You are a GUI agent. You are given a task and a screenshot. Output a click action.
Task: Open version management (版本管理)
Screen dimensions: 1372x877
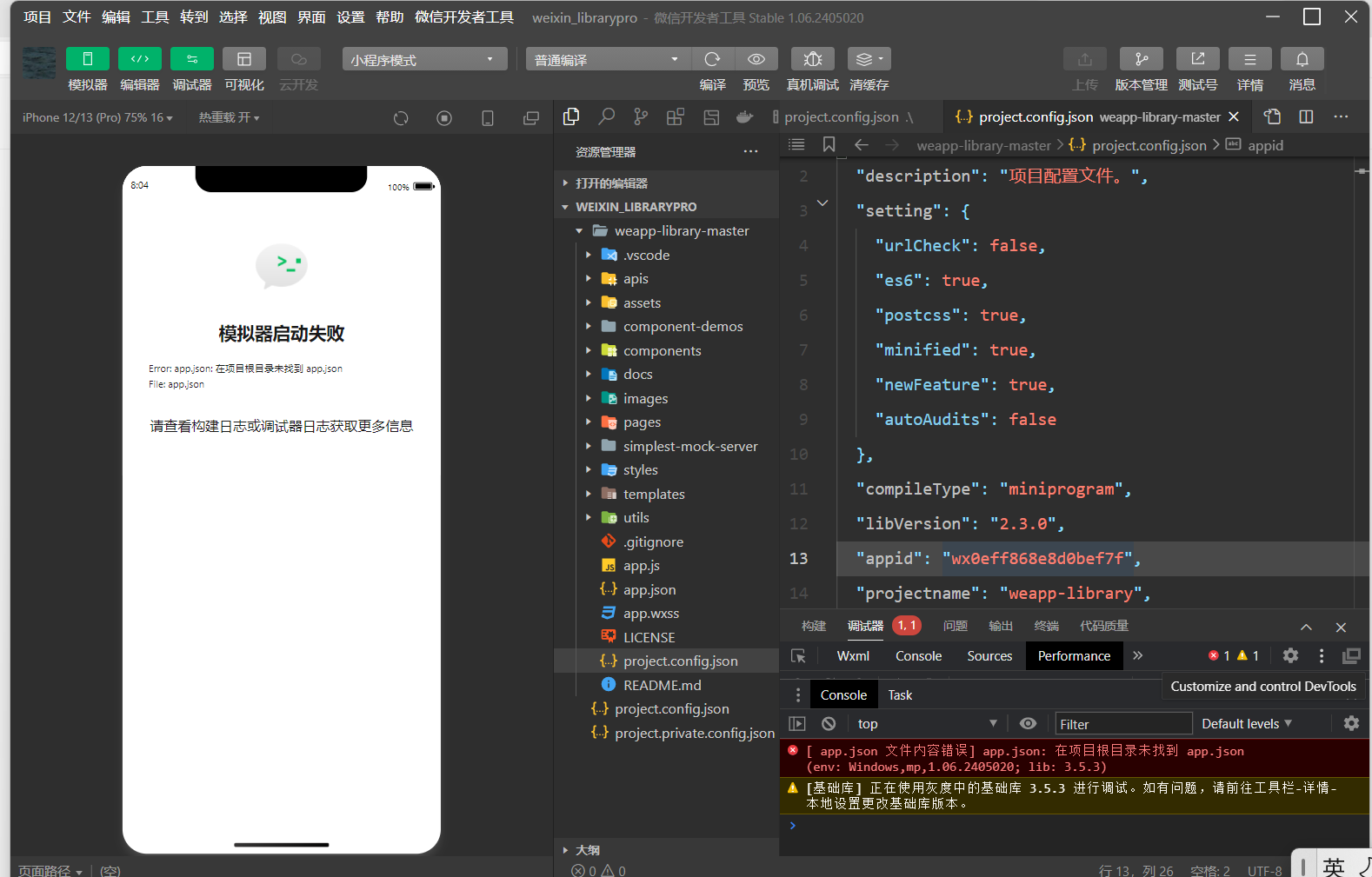[x=1142, y=59]
